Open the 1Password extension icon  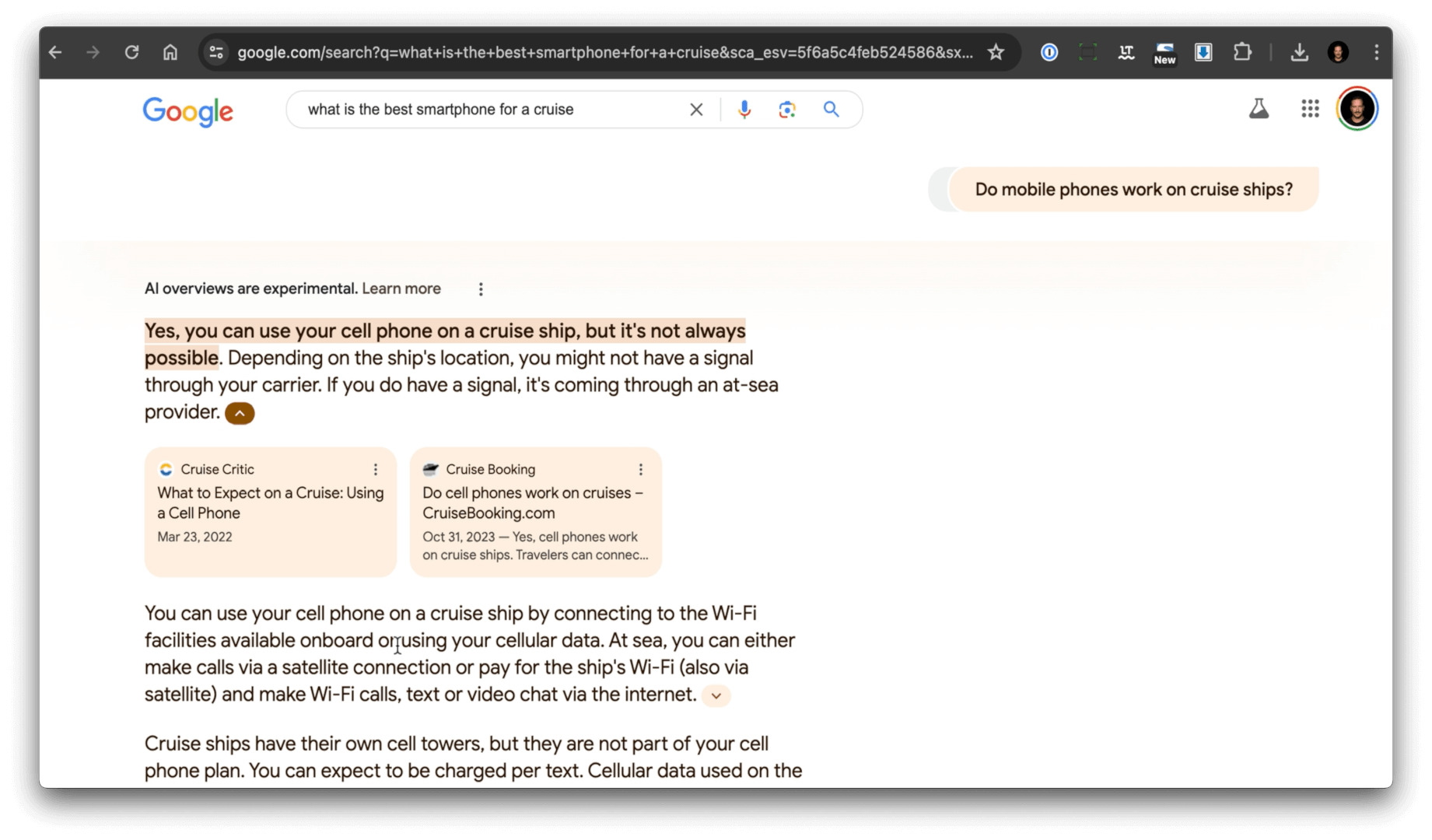[x=1049, y=52]
